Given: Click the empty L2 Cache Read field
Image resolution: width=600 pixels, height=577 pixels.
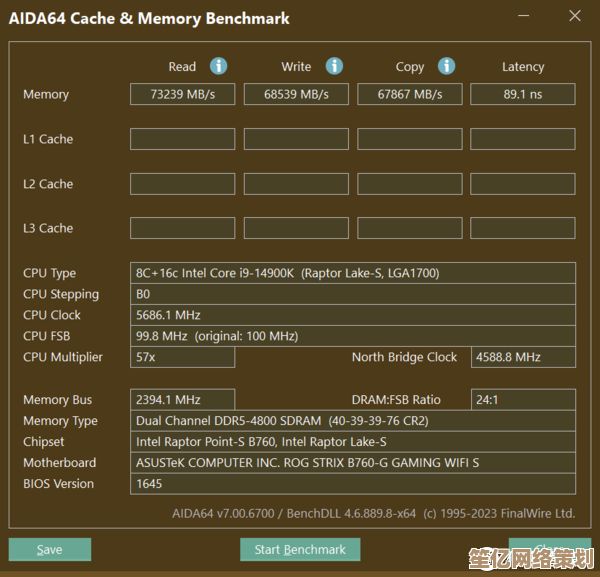Looking at the screenshot, I should (x=183, y=184).
